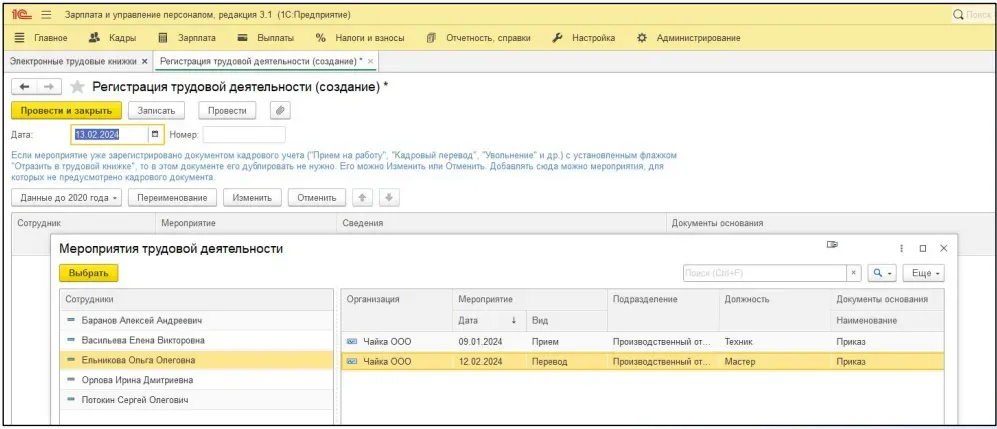
Task: Open the magnifier search dropdown
Action: tap(882, 273)
